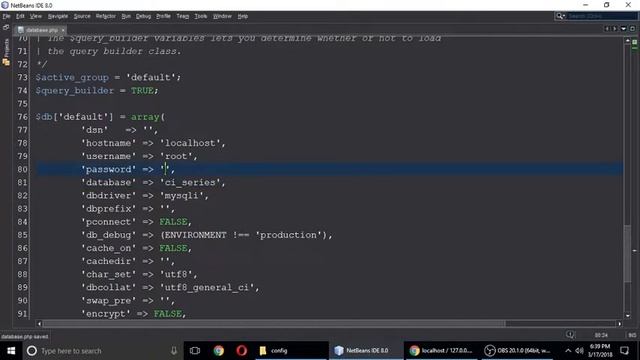This screenshot has width=640, height=360.
Task: Click the 'password' key text
Action: 108,169
